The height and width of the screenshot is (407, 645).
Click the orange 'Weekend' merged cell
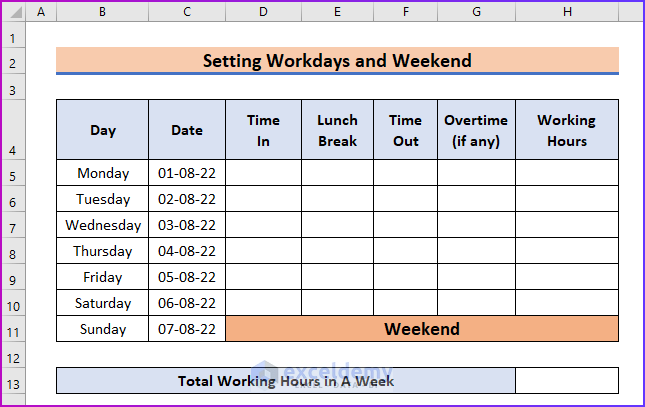click(422, 329)
